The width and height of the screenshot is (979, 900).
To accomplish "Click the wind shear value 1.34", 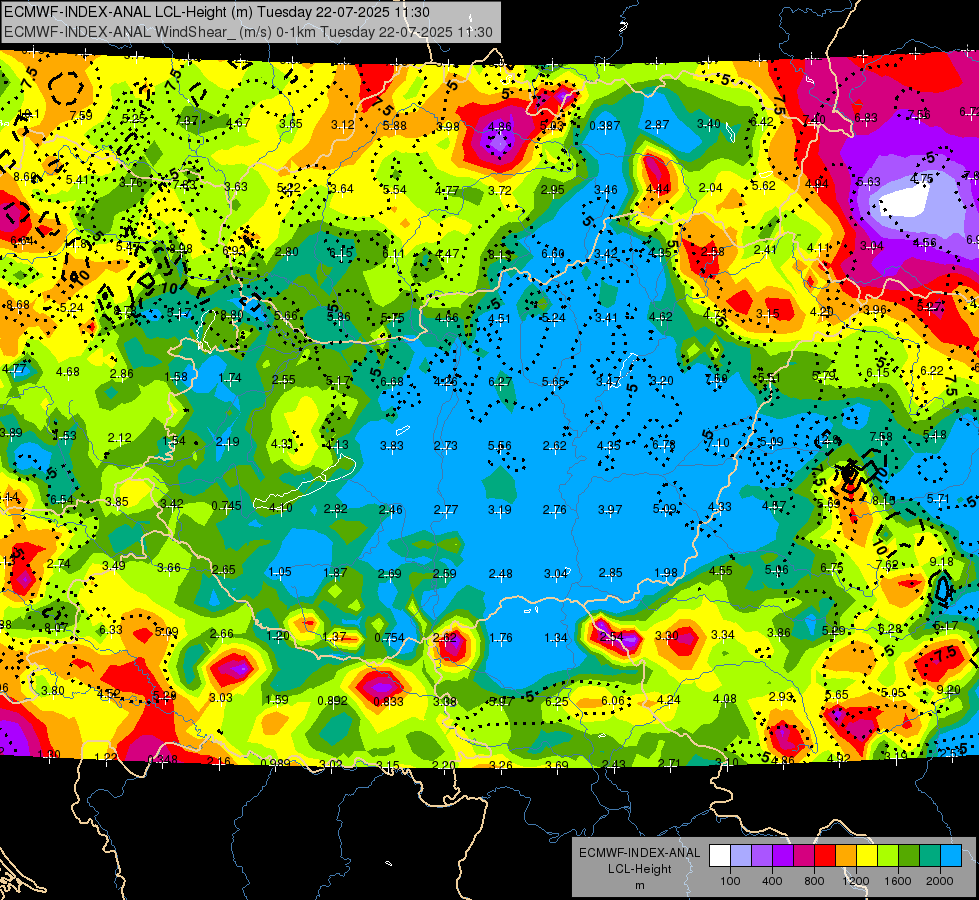I will (x=556, y=638).
